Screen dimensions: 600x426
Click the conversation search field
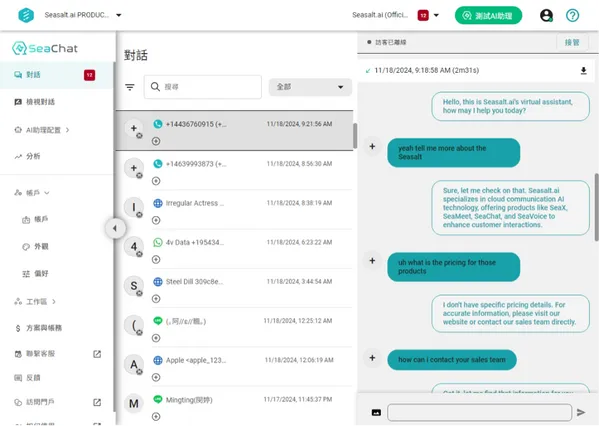click(x=203, y=87)
